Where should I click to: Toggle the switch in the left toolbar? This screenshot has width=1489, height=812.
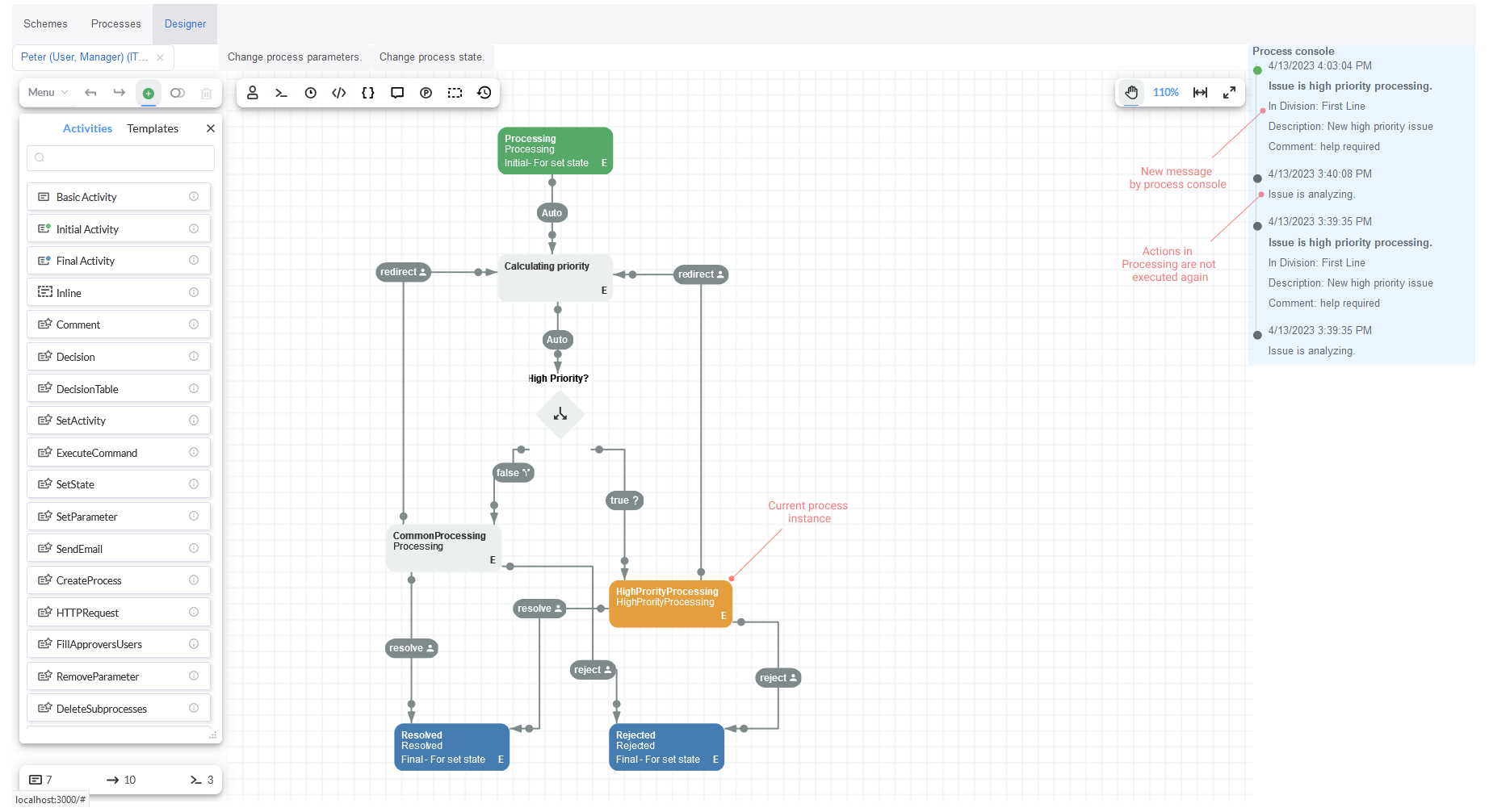coord(178,93)
